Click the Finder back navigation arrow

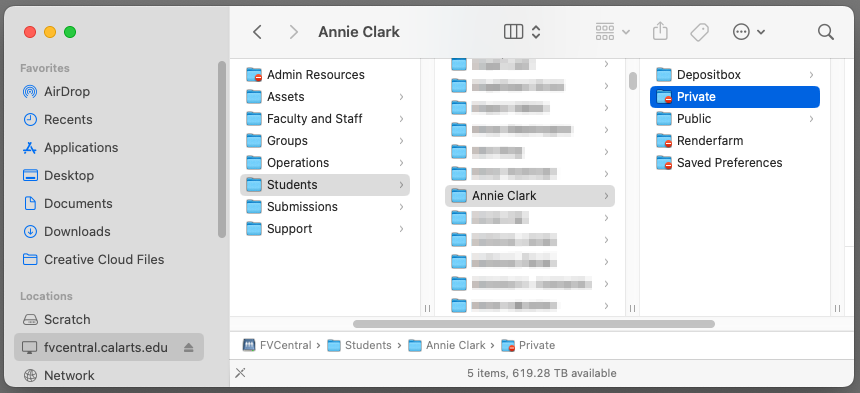pyautogui.click(x=257, y=32)
